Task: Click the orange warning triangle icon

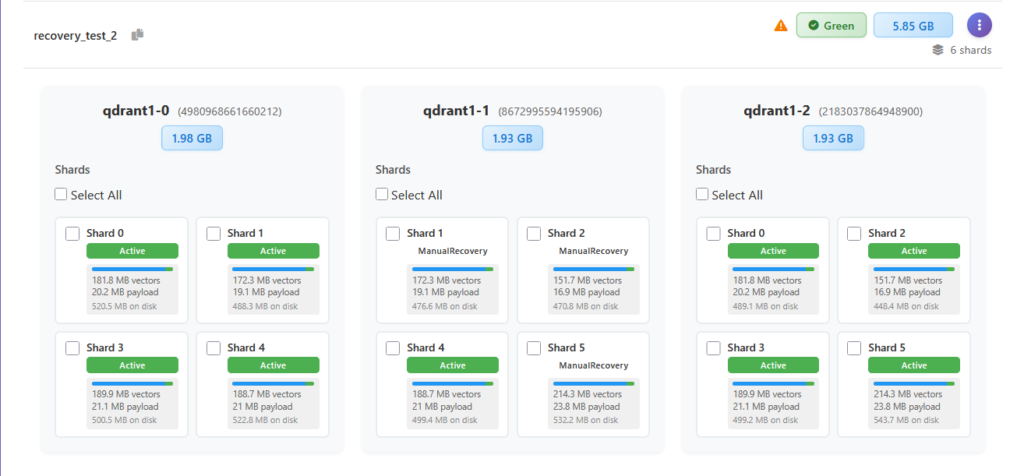Action: (x=781, y=26)
